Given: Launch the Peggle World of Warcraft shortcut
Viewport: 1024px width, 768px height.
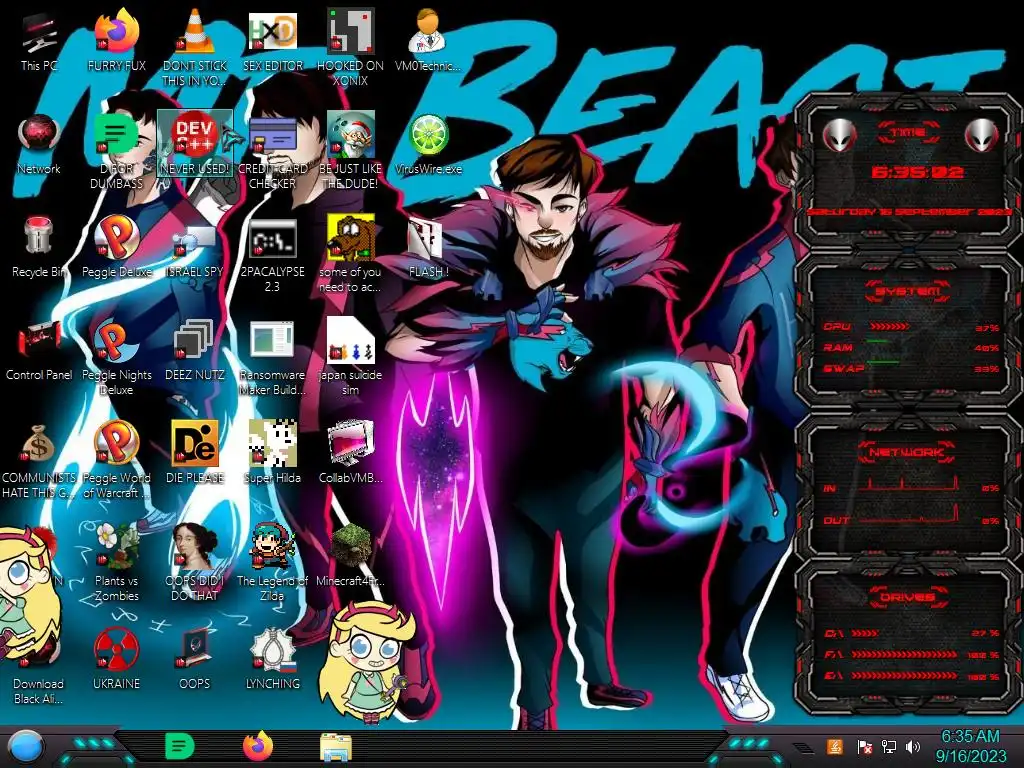Looking at the screenshot, I should click(x=117, y=461).
